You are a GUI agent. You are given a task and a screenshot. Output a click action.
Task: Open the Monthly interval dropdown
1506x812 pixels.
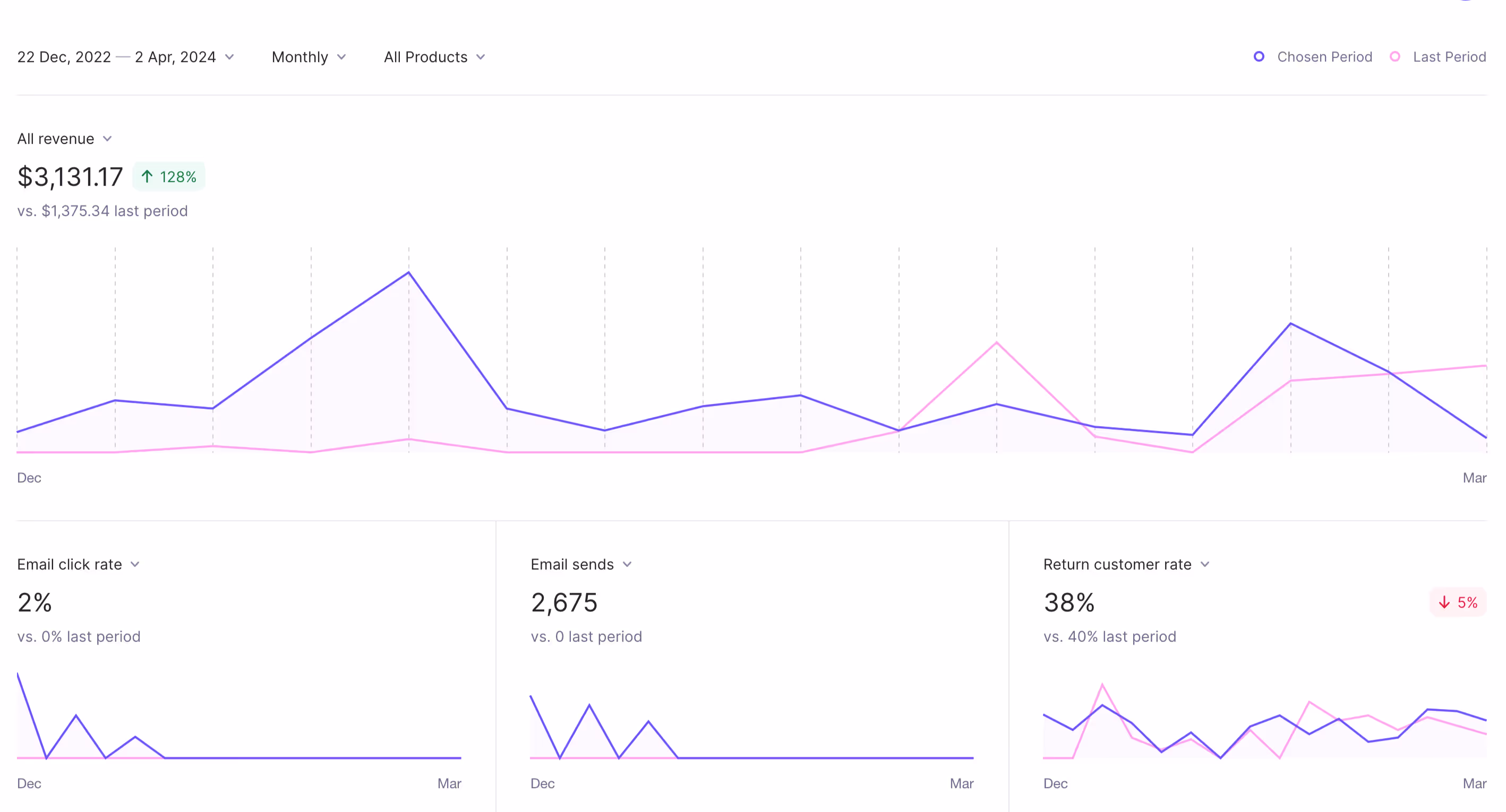coord(309,57)
